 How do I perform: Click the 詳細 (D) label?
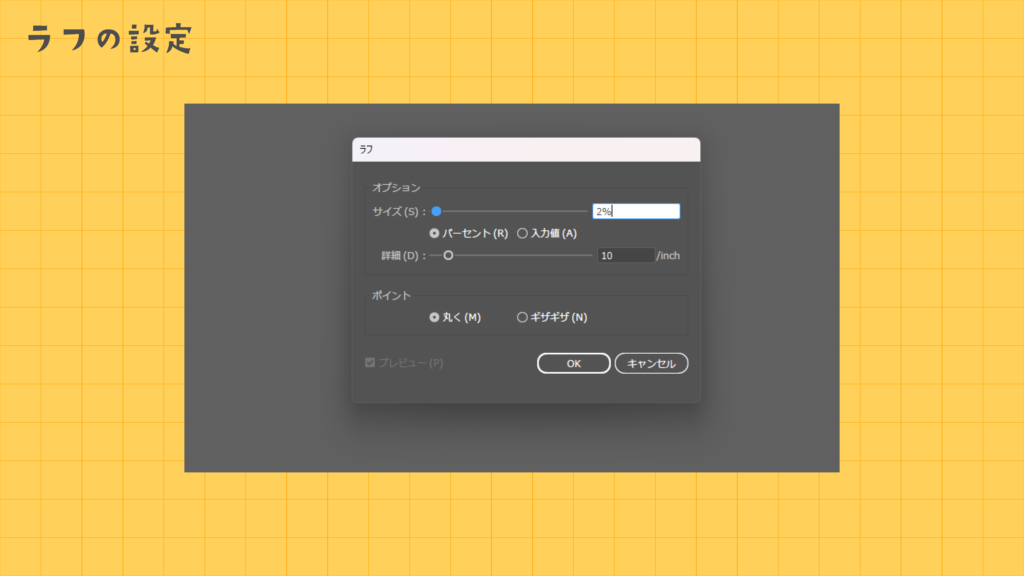[401, 254]
